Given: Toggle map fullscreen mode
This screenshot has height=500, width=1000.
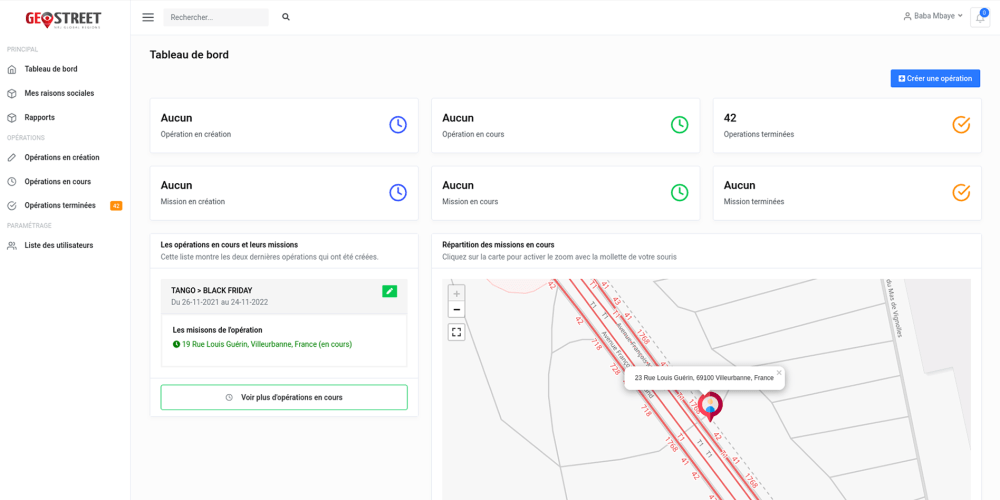Looking at the screenshot, I should [x=456, y=332].
